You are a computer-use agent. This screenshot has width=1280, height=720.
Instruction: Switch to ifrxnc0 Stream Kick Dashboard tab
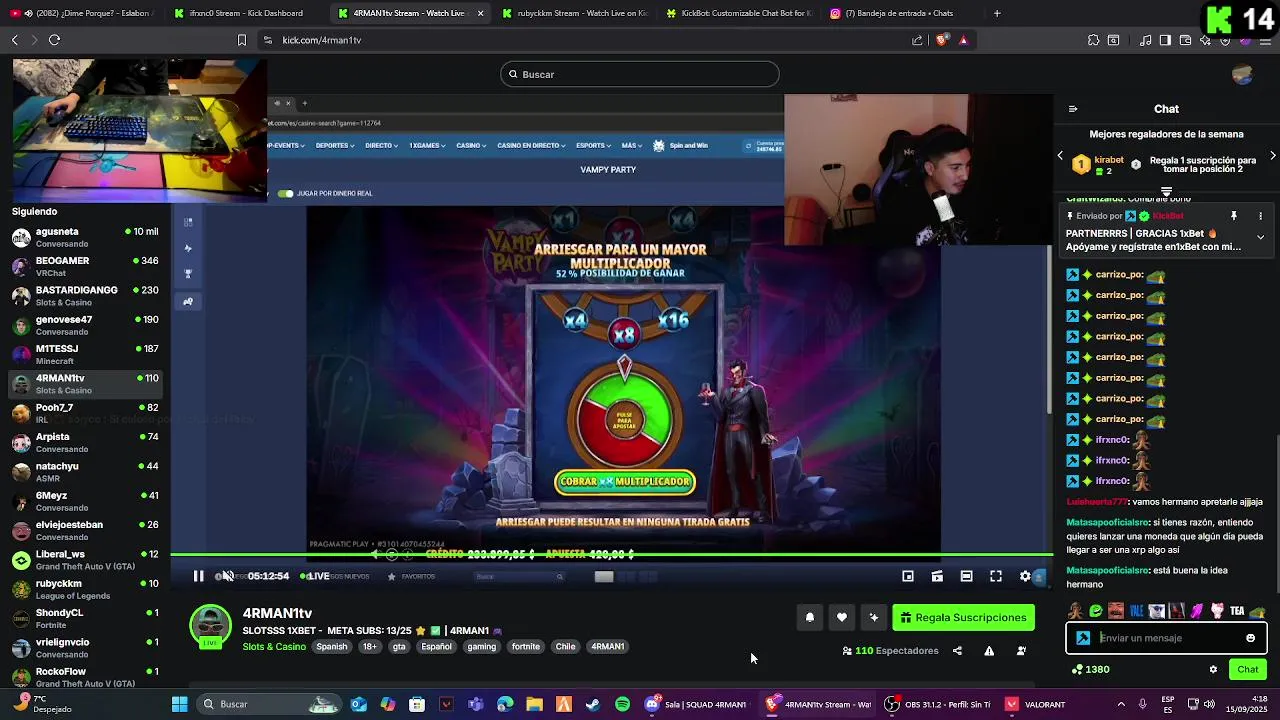[x=245, y=13]
